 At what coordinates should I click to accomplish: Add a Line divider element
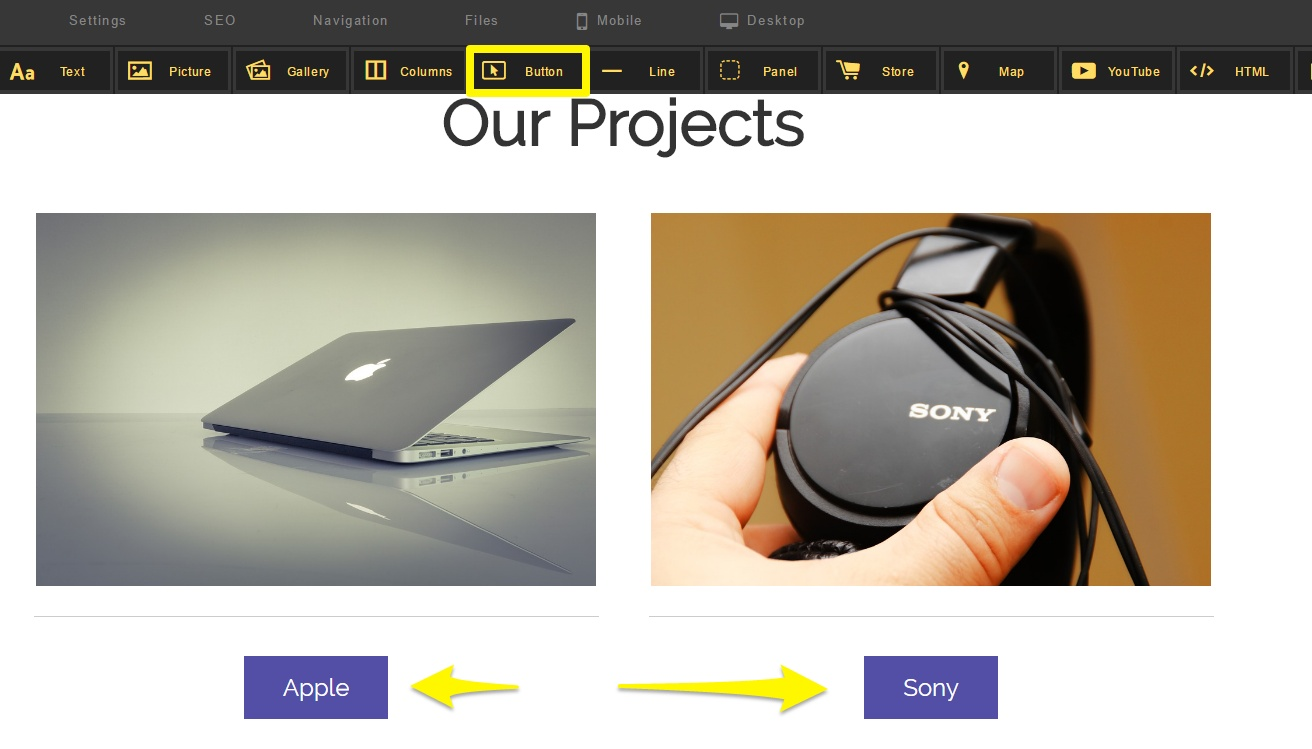point(645,71)
